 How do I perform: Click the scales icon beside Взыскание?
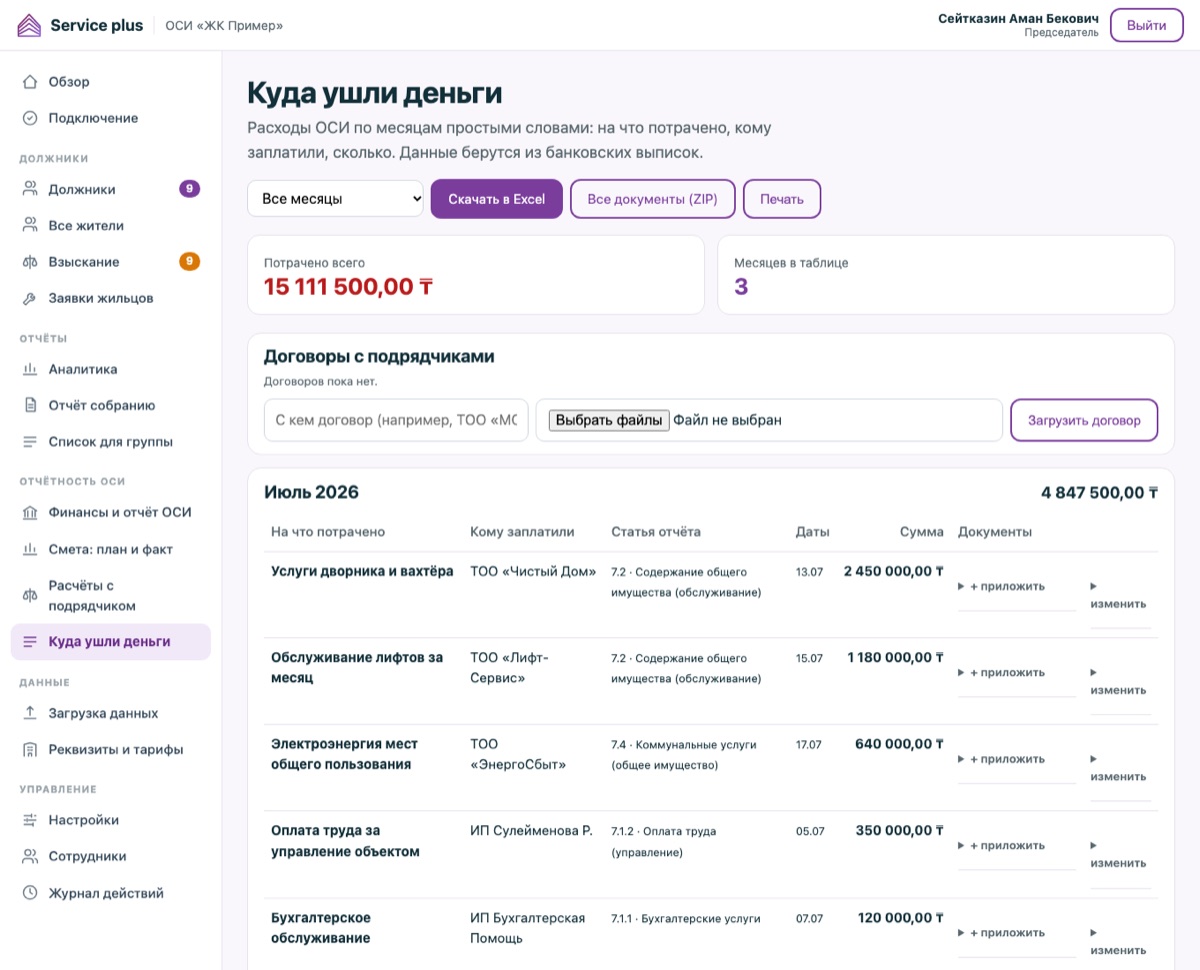30,262
